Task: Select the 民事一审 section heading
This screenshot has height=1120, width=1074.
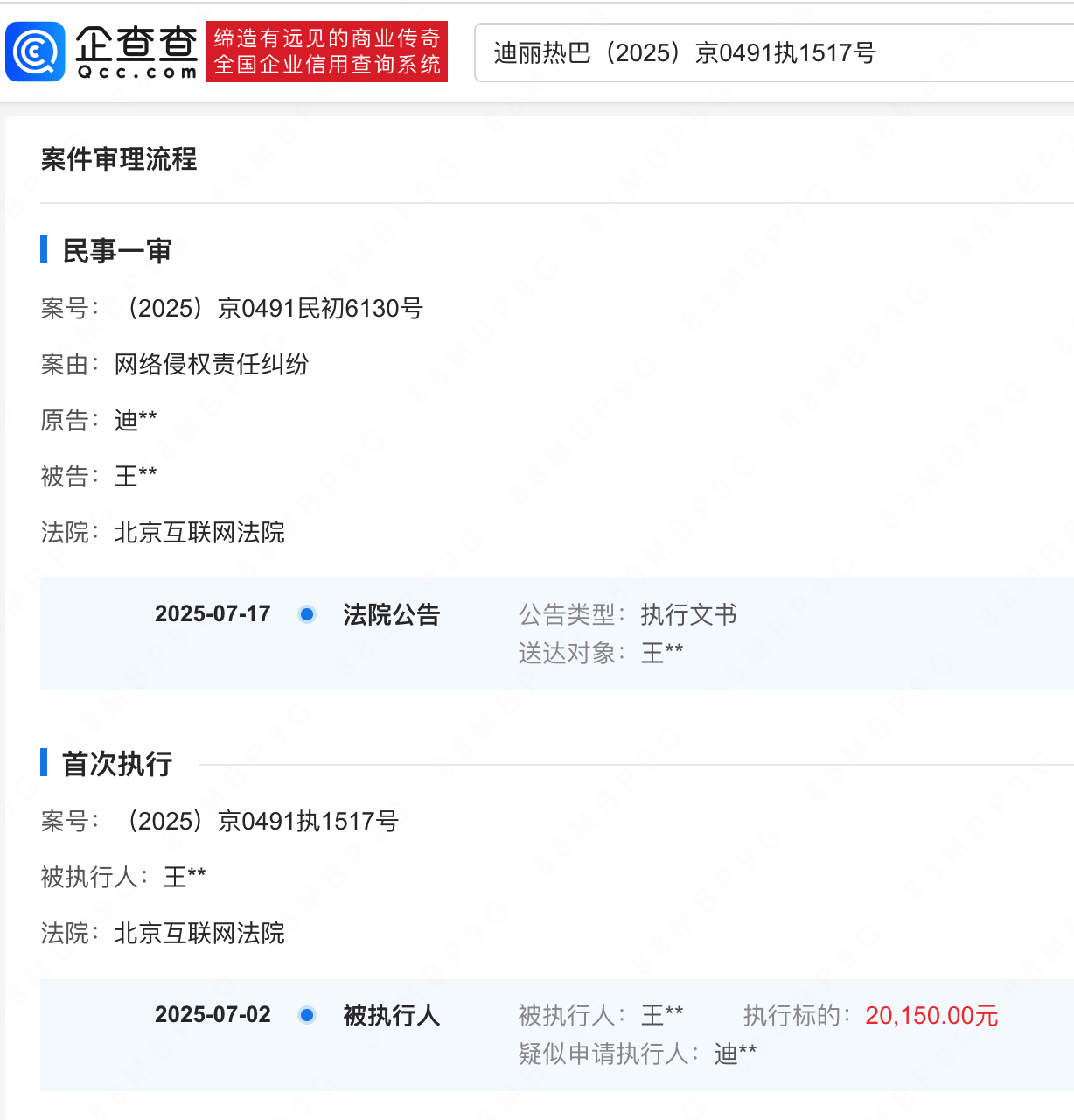Action: [117, 251]
